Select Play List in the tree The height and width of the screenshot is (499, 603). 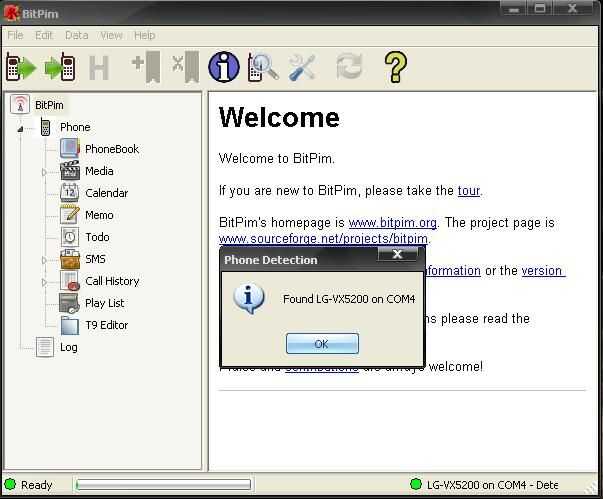click(x=104, y=303)
